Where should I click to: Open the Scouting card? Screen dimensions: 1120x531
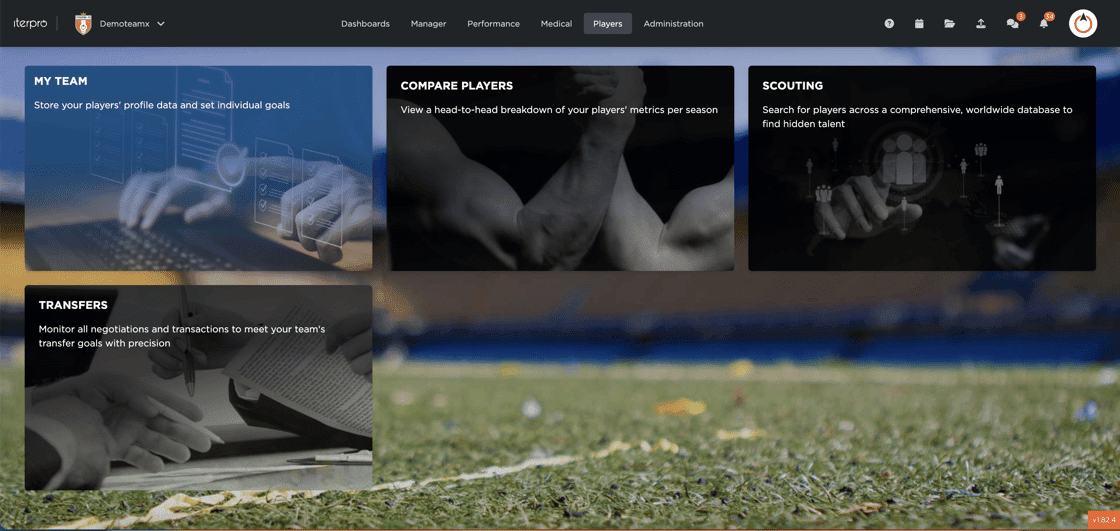pyautogui.click(x=922, y=168)
